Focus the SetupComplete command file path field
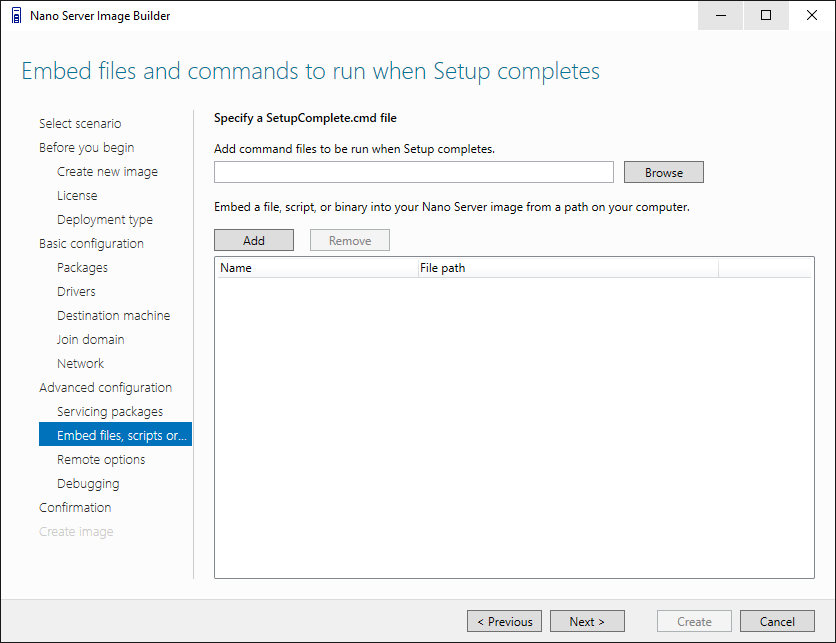This screenshot has width=836, height=643. (413, 172)
